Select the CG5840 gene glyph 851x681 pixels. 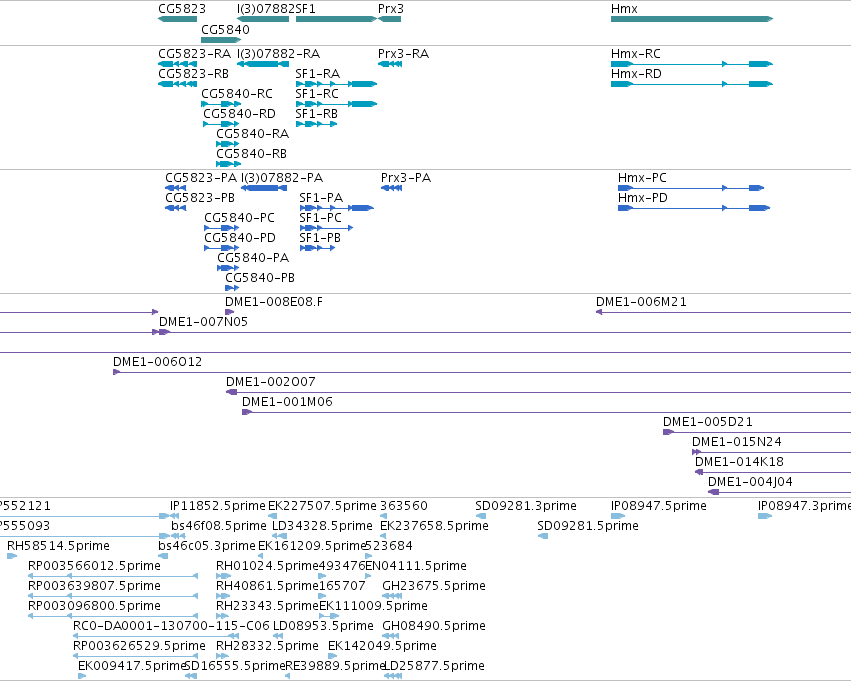(x=221, y=40)
